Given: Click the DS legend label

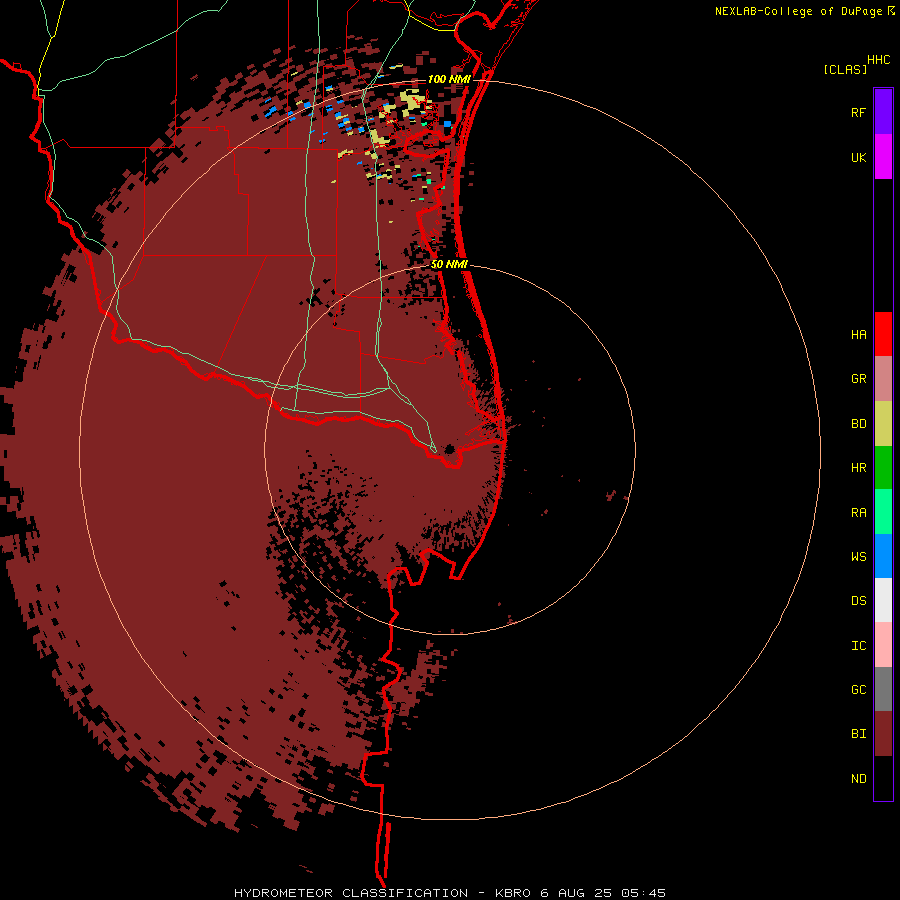Looking at the screenshot, I should [858, 601].
